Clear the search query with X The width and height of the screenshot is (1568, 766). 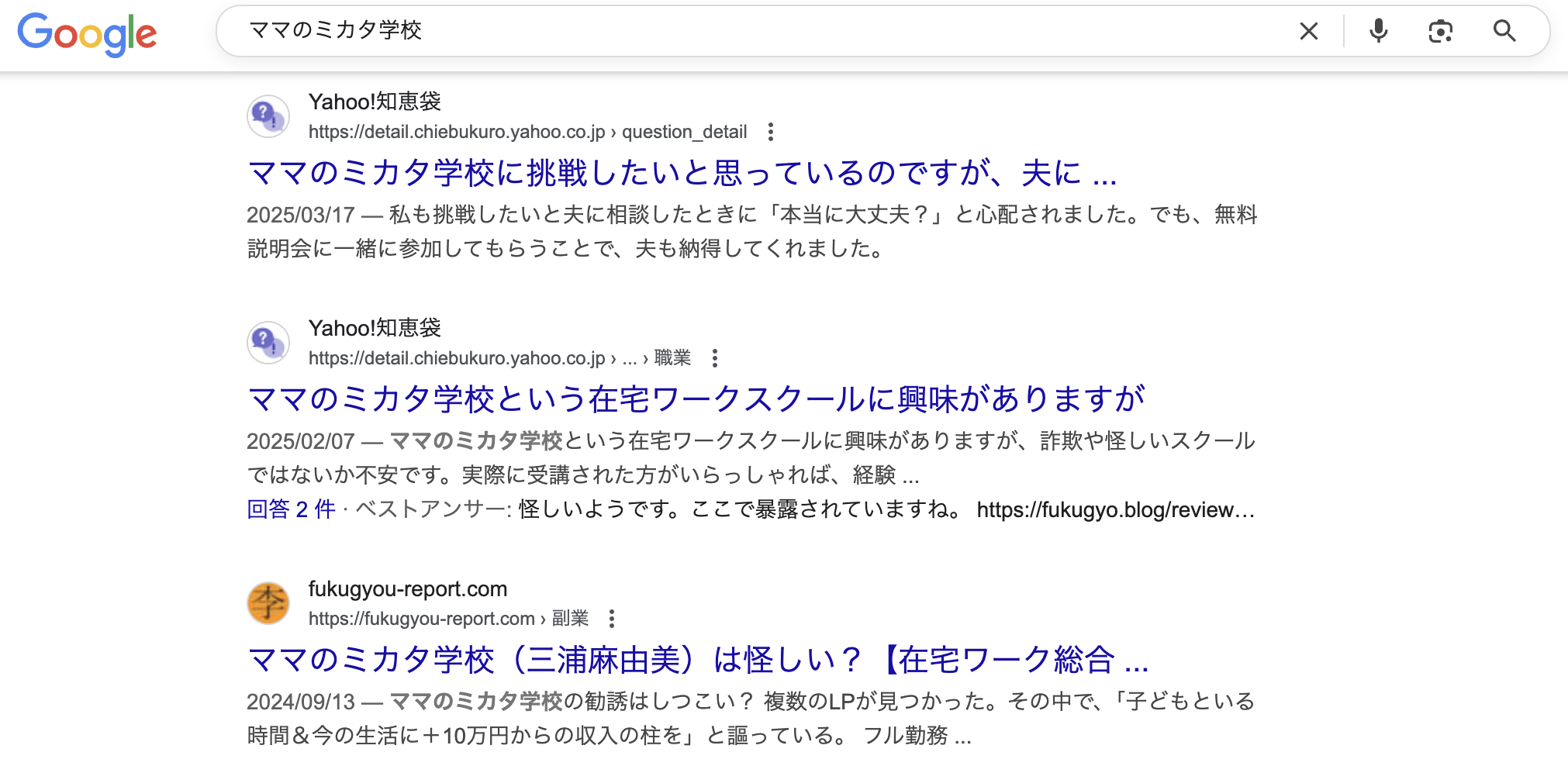[x=1308, y=31]
